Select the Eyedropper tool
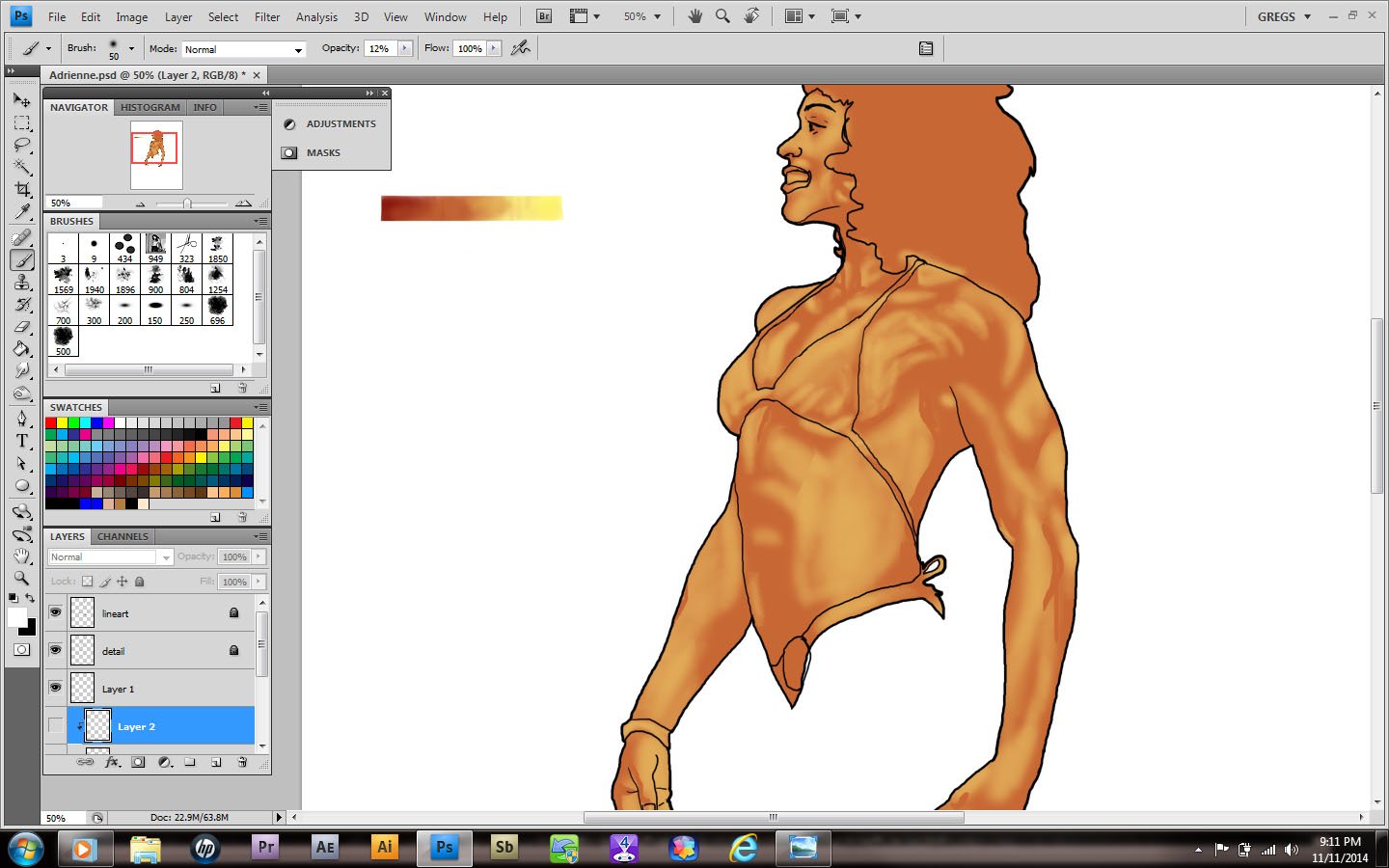The width and height of the screenshot is (1389, 868). [x=22, y=212]
